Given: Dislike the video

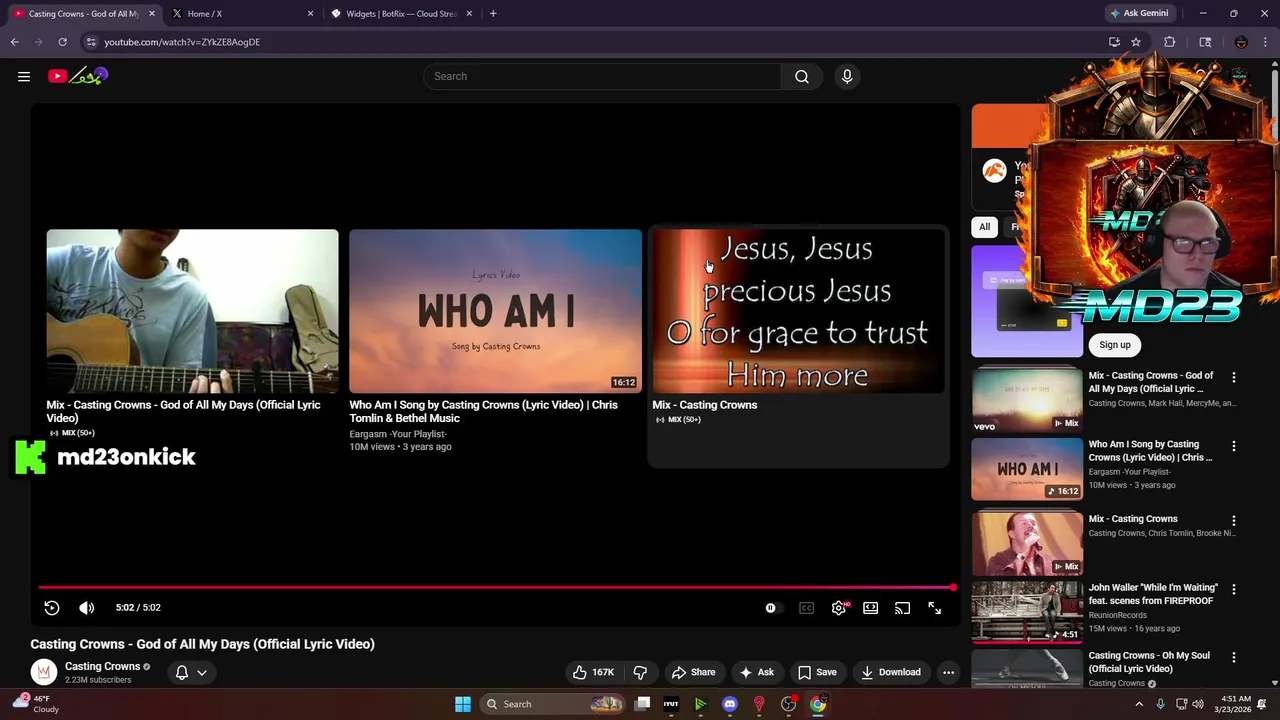Looking at the screenshot, I should pyautogui.click(x=641, y=672).
